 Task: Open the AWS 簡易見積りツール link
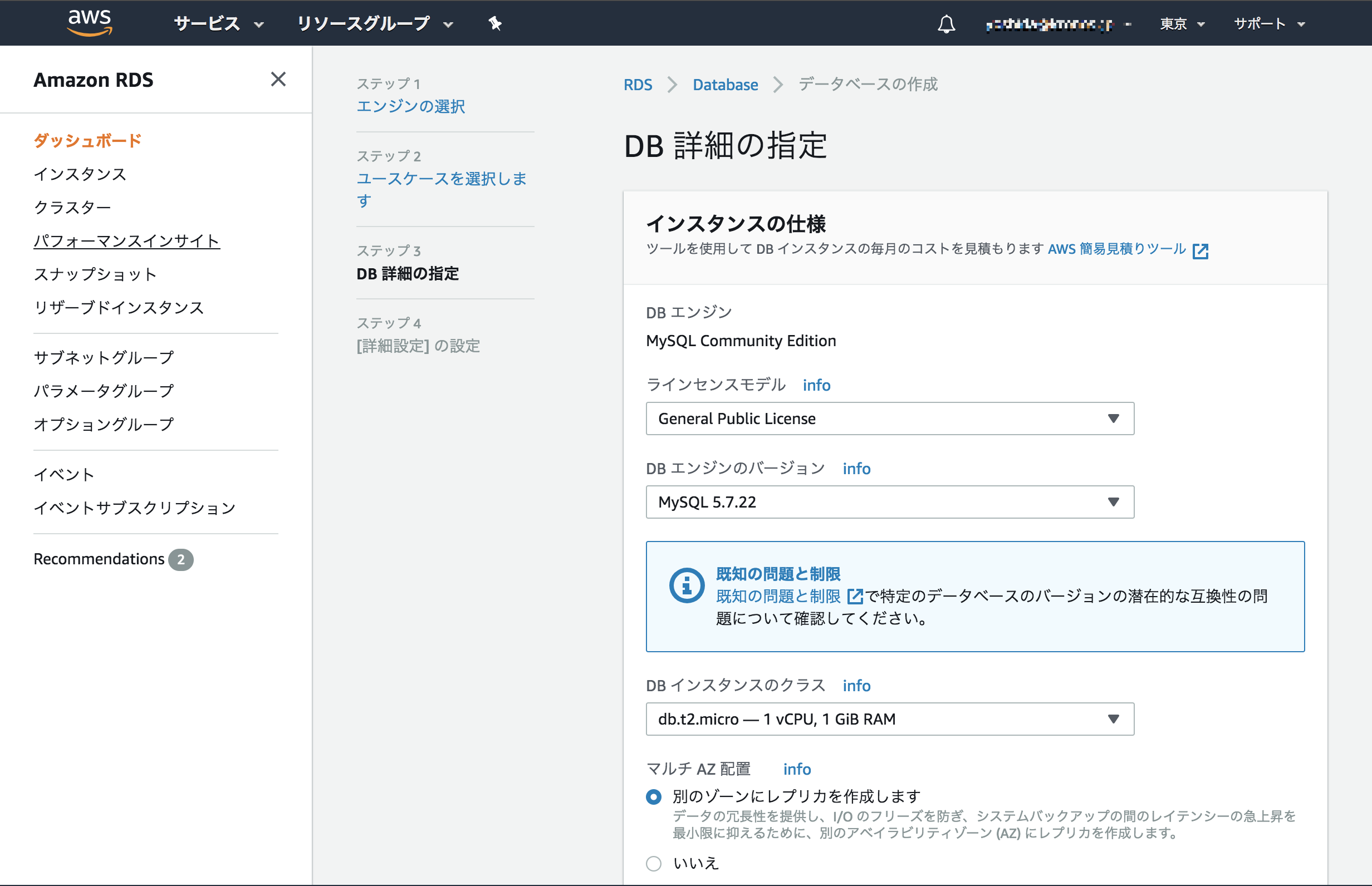click(1116, 249)
